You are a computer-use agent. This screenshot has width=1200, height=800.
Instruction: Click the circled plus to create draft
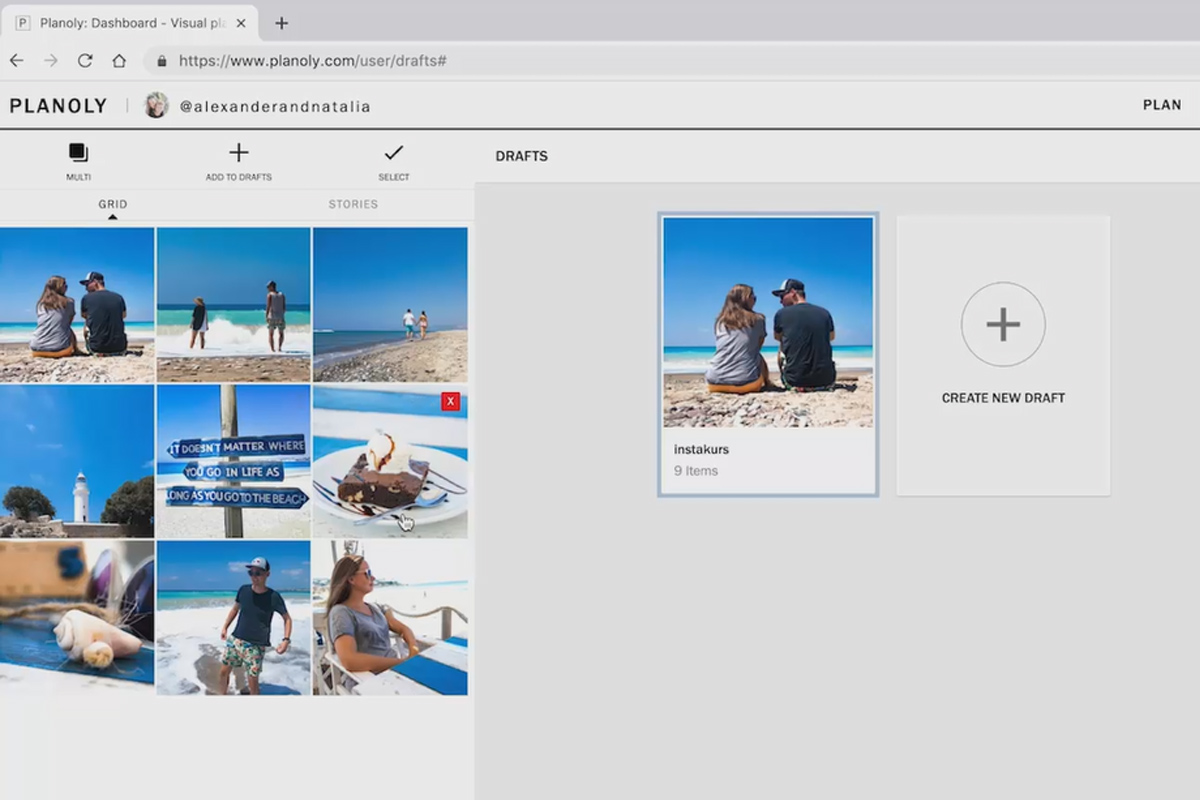(x=1003, y=324)
